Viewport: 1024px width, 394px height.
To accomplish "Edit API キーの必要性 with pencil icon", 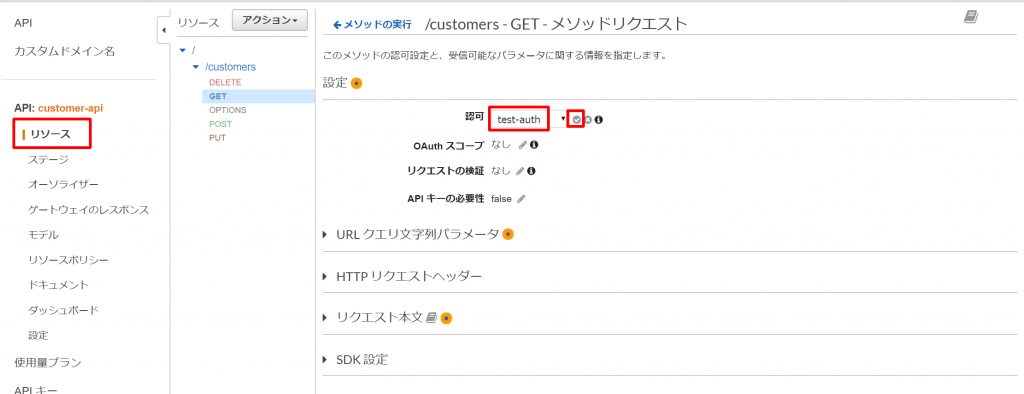I will point(521,199).
